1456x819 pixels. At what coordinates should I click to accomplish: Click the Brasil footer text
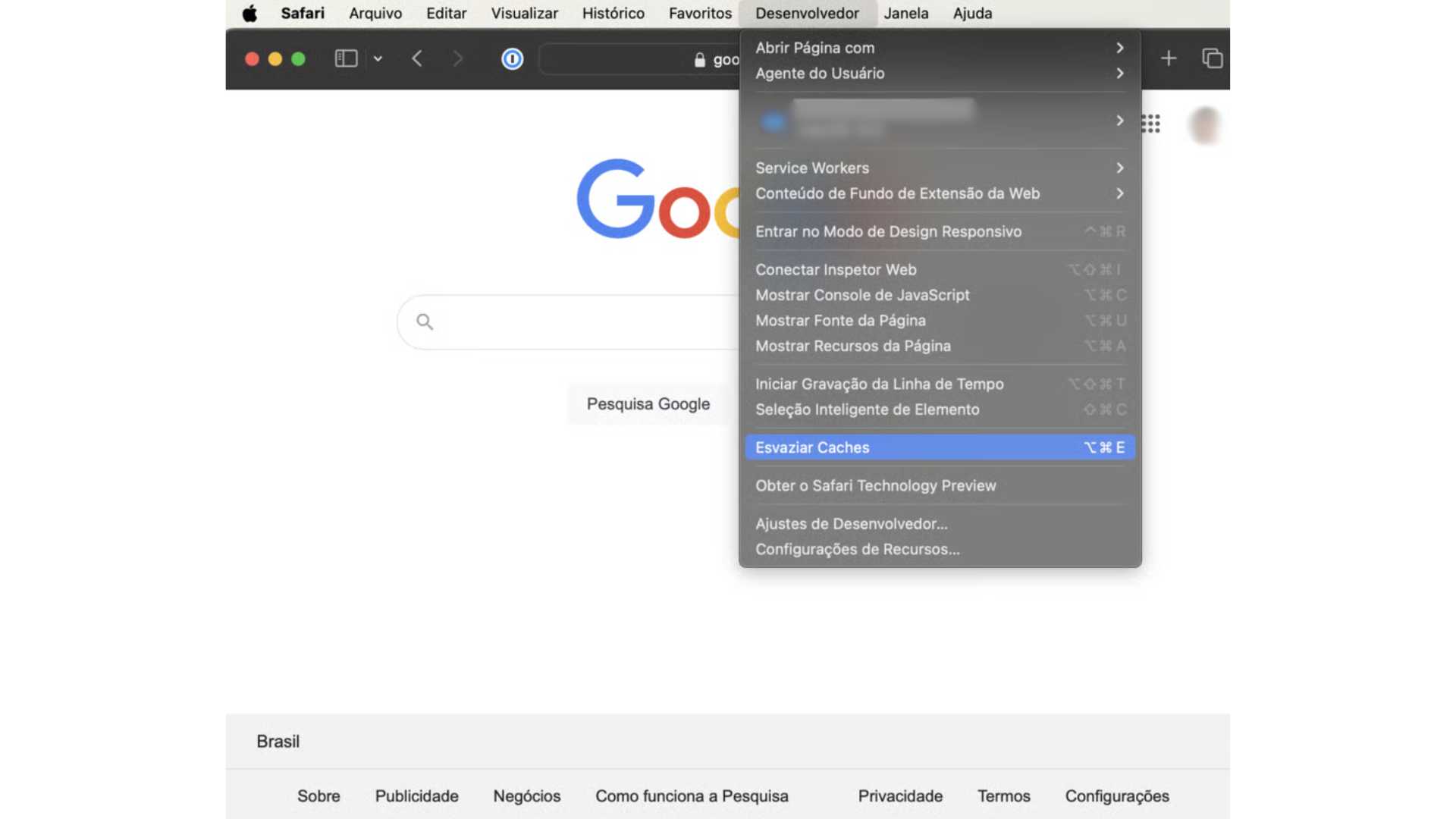(x=278, y=742)
